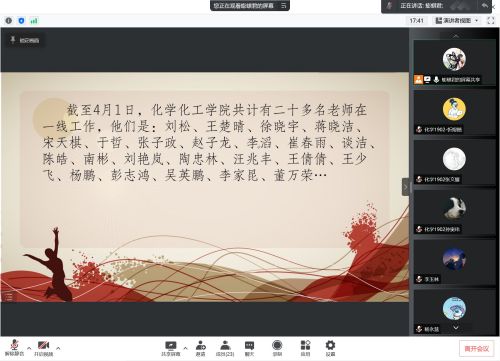Open audio options arrow beside microphone
The width and height of the screenshot is (500, 361).
point(29,348)
